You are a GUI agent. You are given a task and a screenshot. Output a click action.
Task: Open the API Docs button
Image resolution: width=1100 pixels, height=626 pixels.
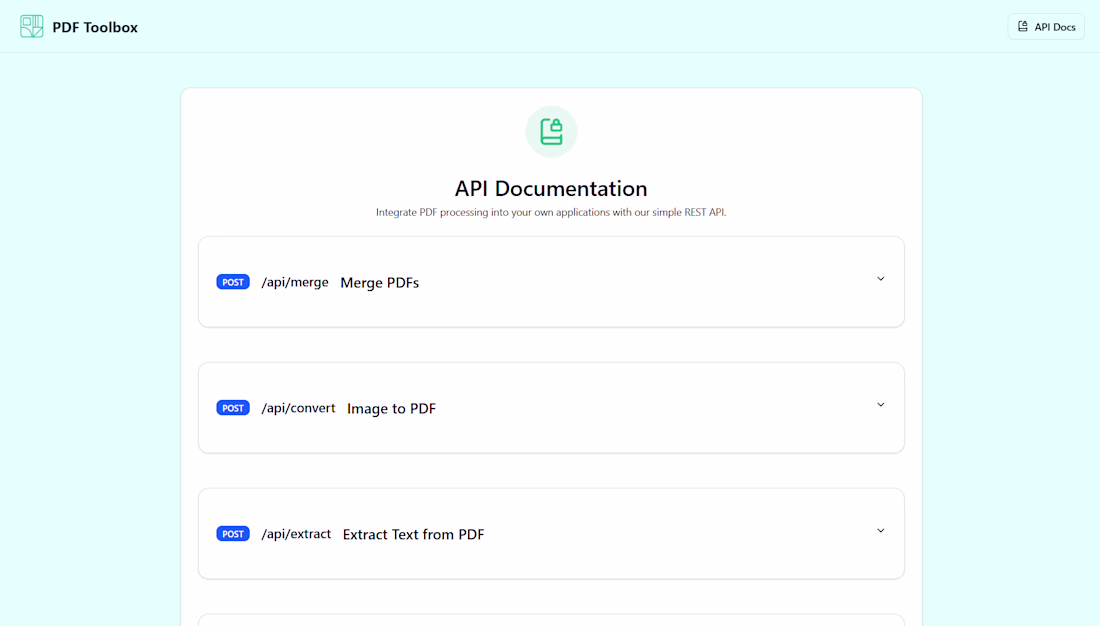click(x=1046, y=27)
